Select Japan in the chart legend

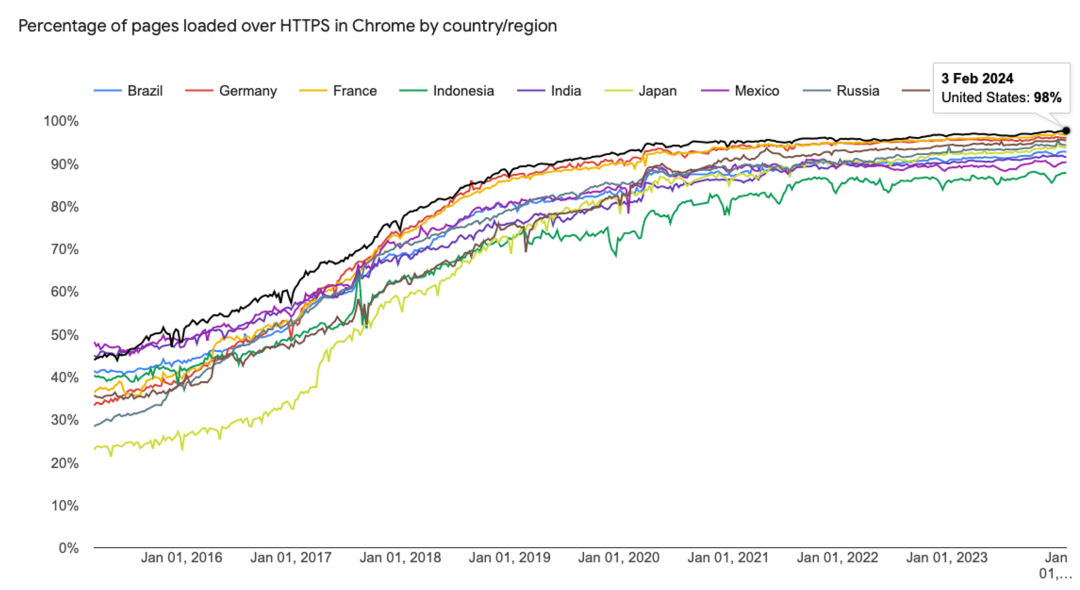(657, 91)
